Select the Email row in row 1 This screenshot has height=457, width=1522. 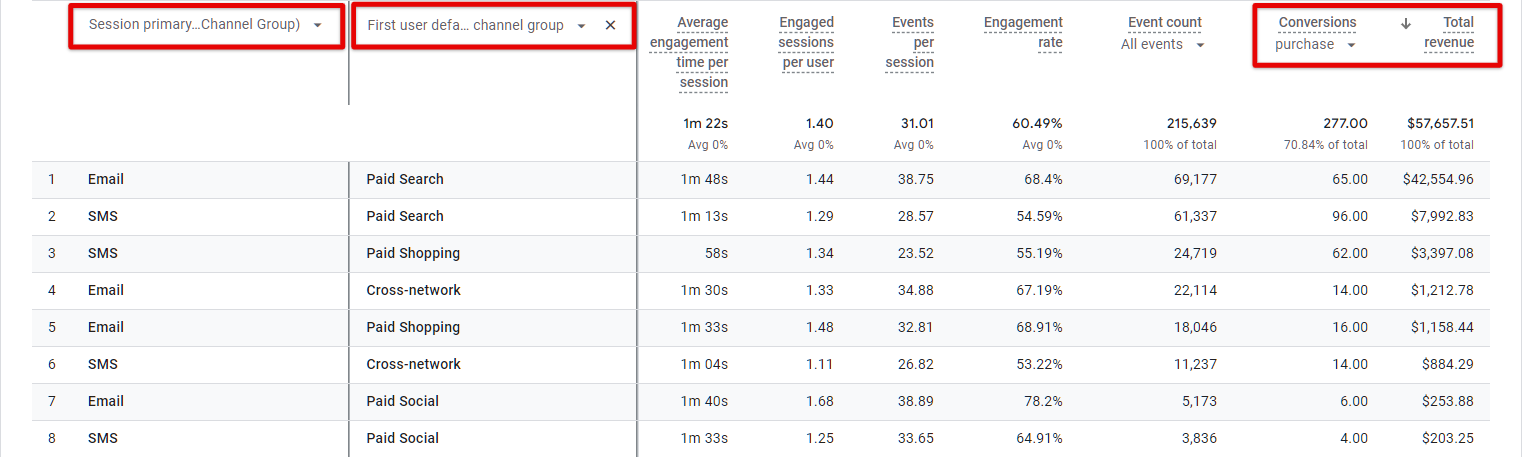coord(106,180)
